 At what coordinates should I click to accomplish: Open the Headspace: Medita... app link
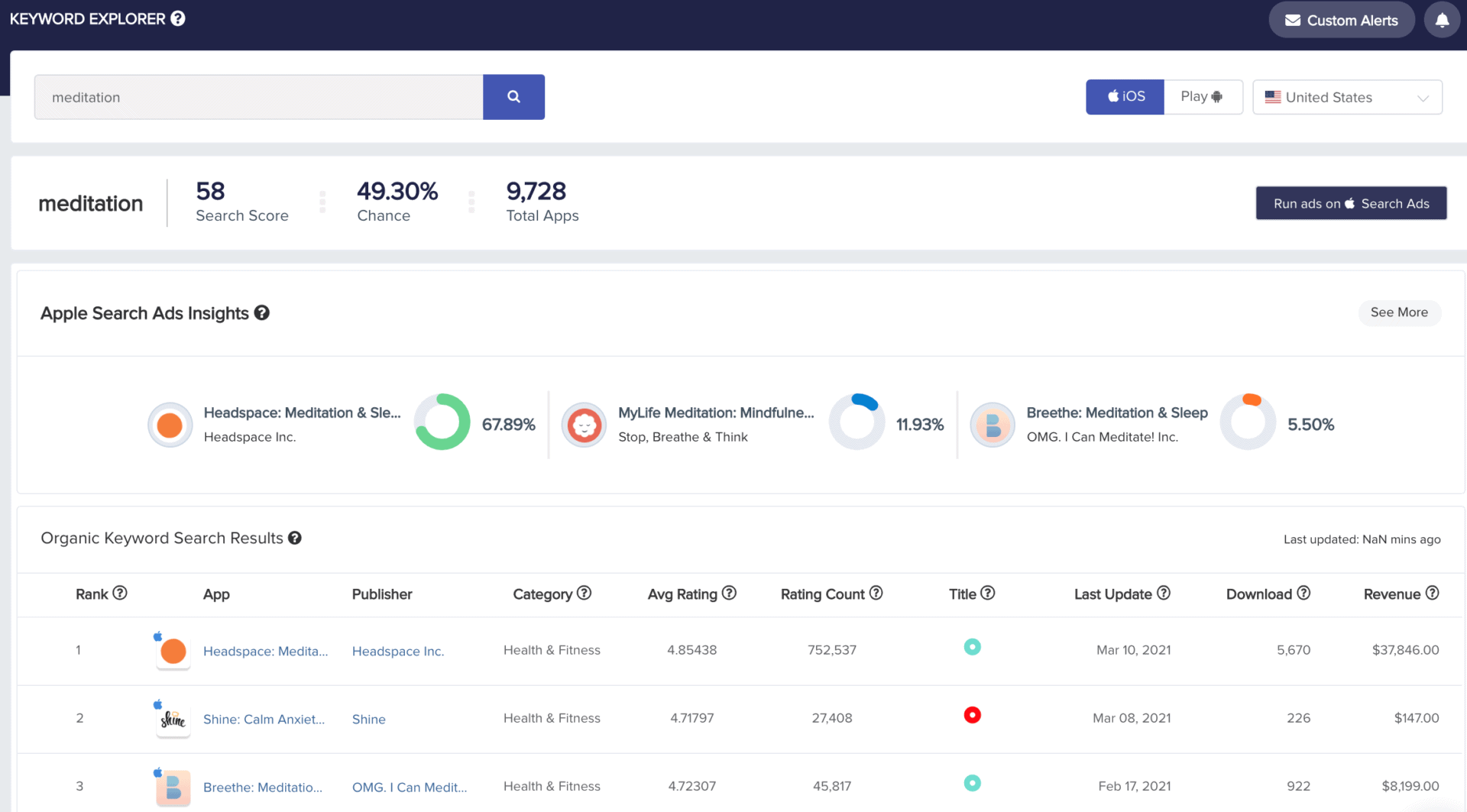[x=265, y=652]
